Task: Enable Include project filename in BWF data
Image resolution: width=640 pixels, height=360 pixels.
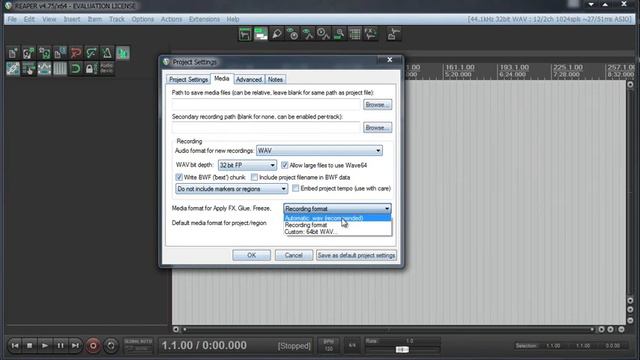Action: point(254,177)
